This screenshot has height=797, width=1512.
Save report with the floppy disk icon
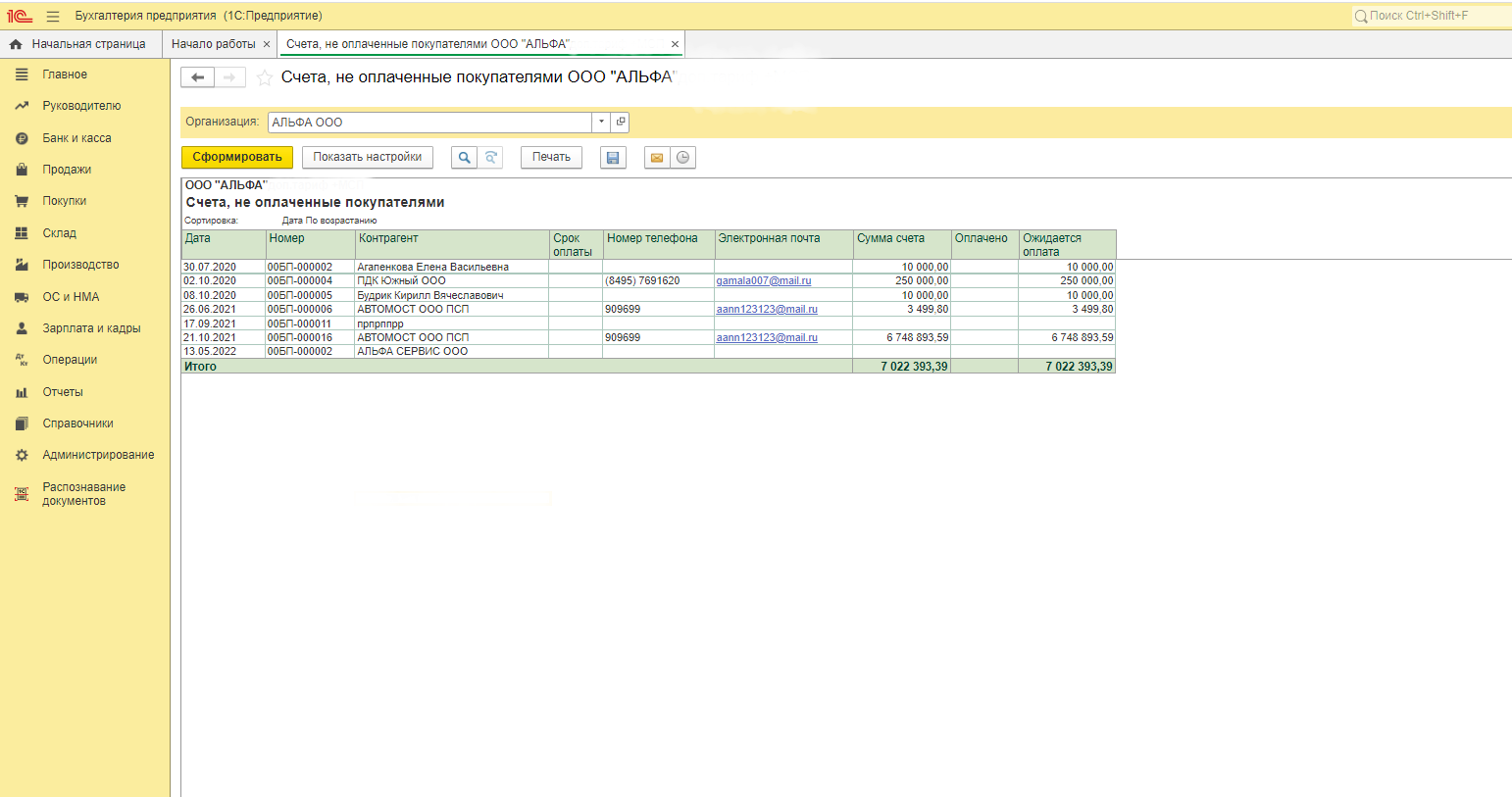click(613, 157)
